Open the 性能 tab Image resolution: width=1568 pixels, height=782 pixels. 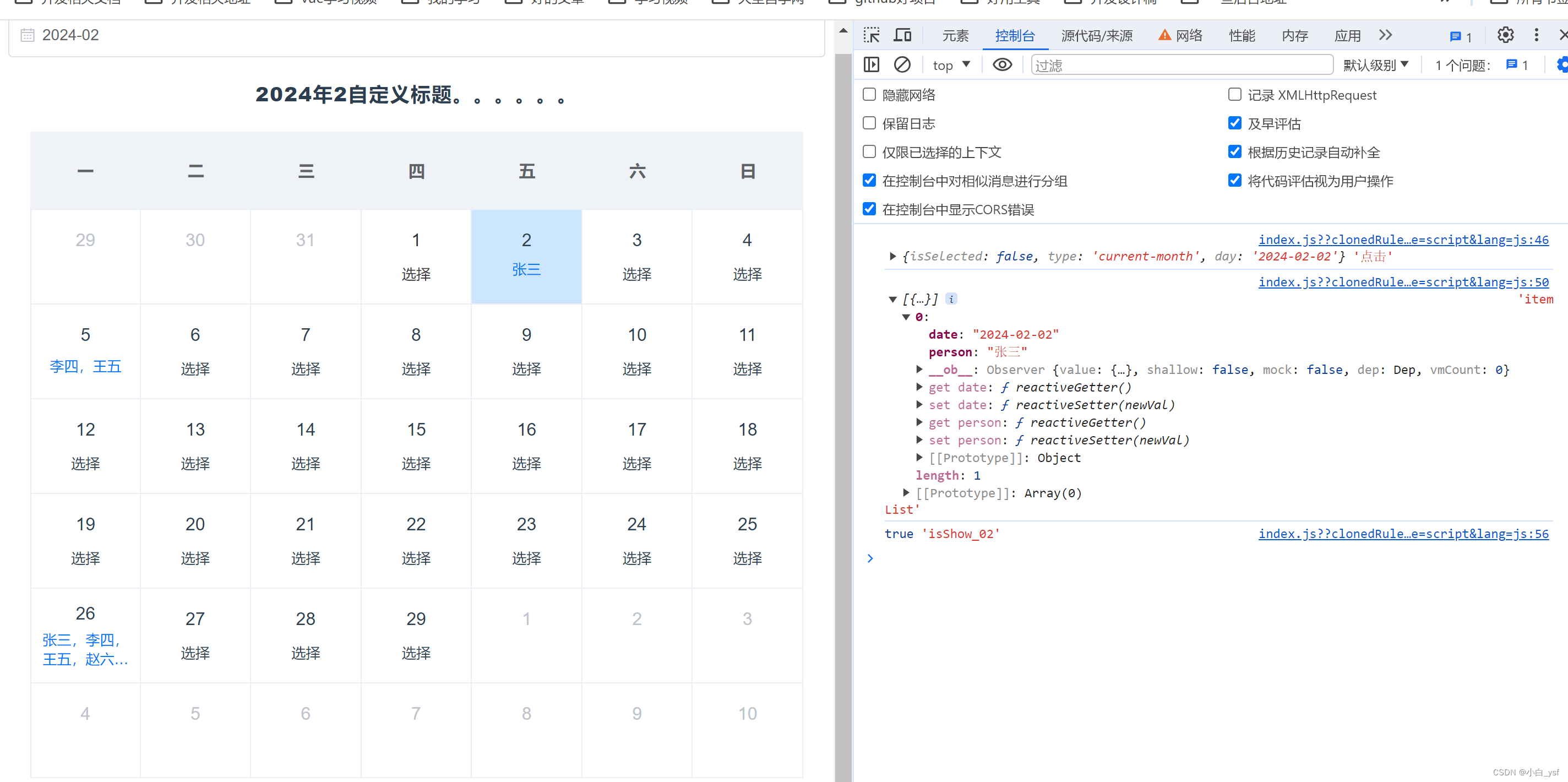1242,36
